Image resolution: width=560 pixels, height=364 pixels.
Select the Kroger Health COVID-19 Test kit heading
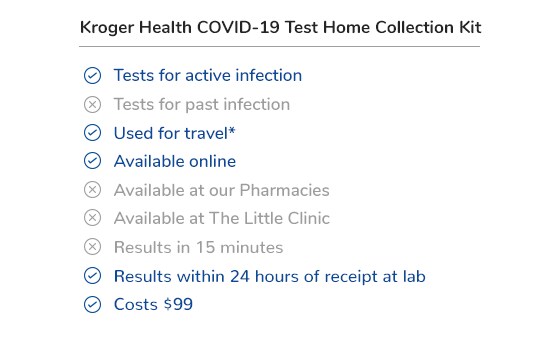[x=280, y=28]
